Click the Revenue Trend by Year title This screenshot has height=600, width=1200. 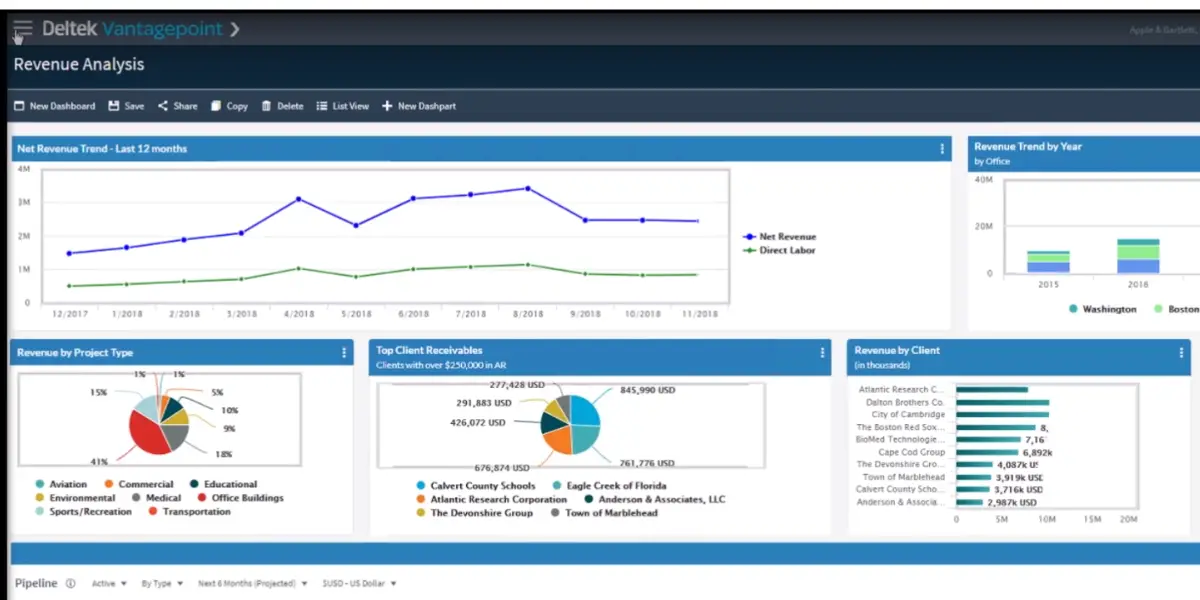1028,146
